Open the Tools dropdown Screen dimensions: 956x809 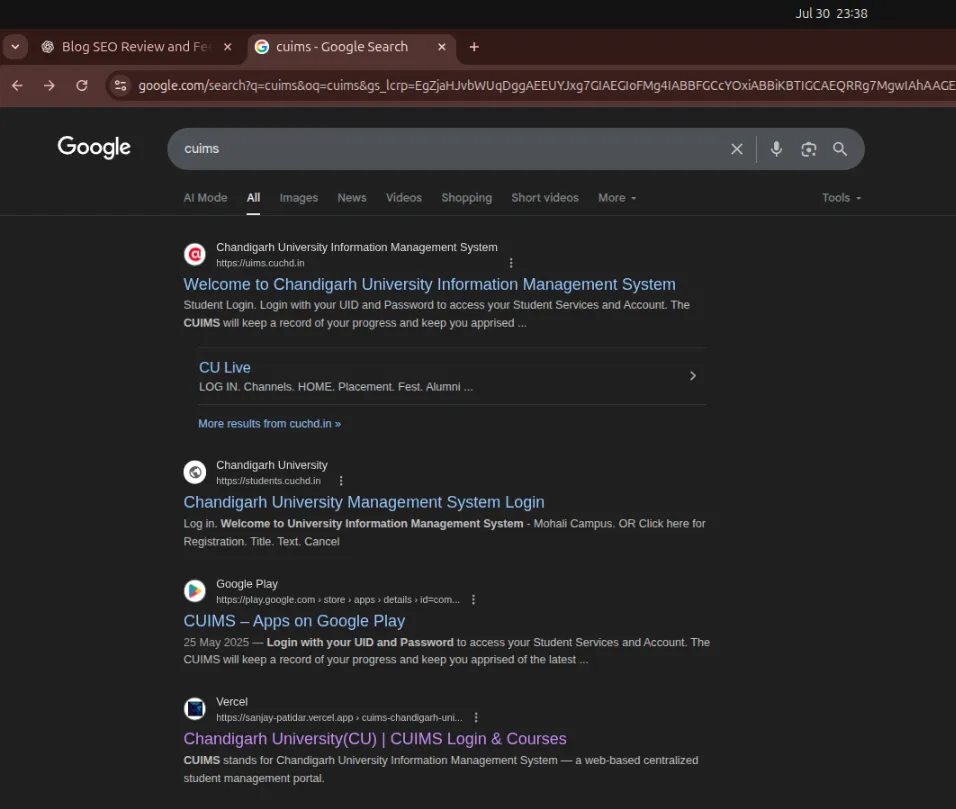[x=841, y=198]
